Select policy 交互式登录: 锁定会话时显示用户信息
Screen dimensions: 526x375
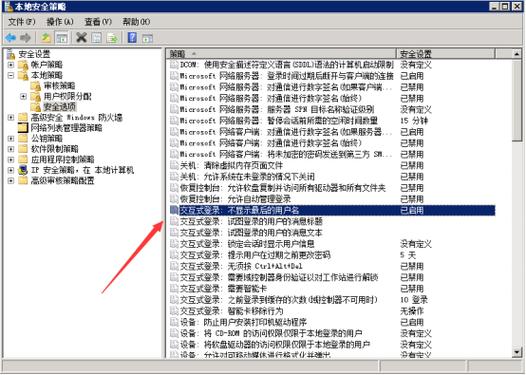click(x=247, y=244)
